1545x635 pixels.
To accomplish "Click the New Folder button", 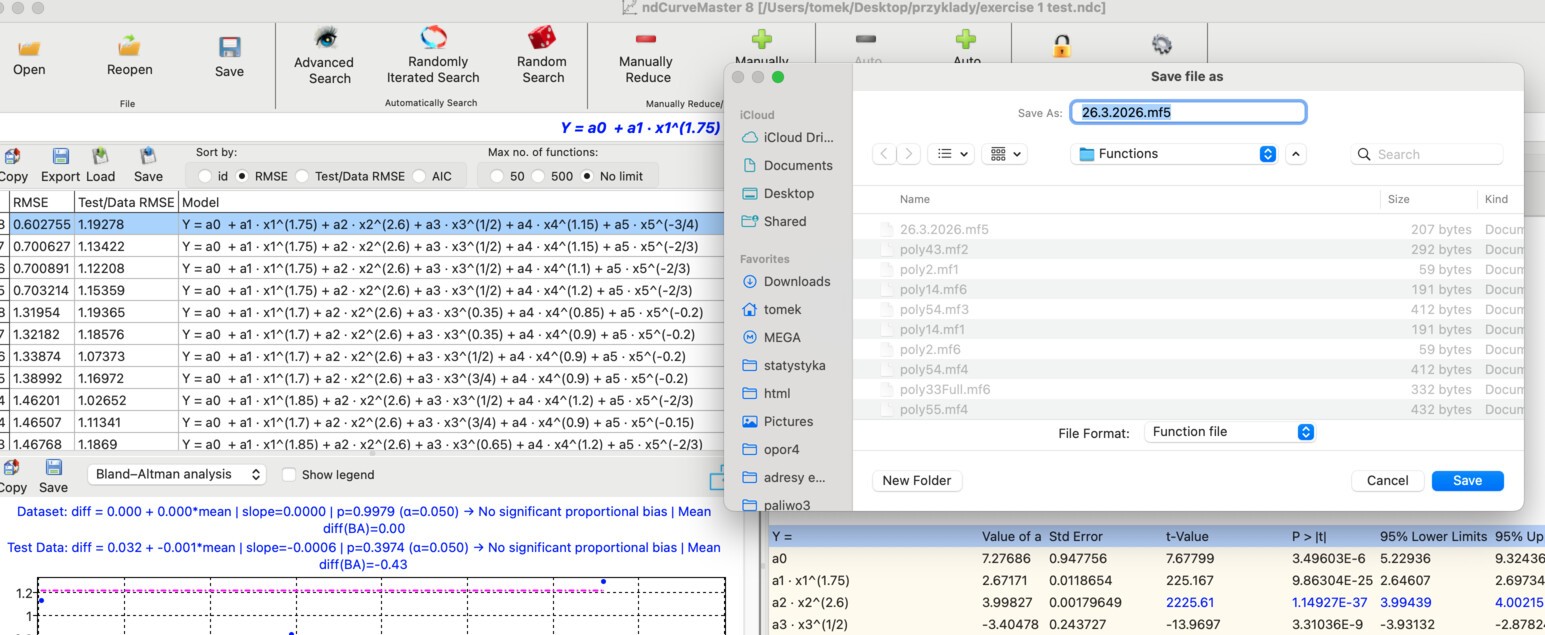I will tap(916, 480).
